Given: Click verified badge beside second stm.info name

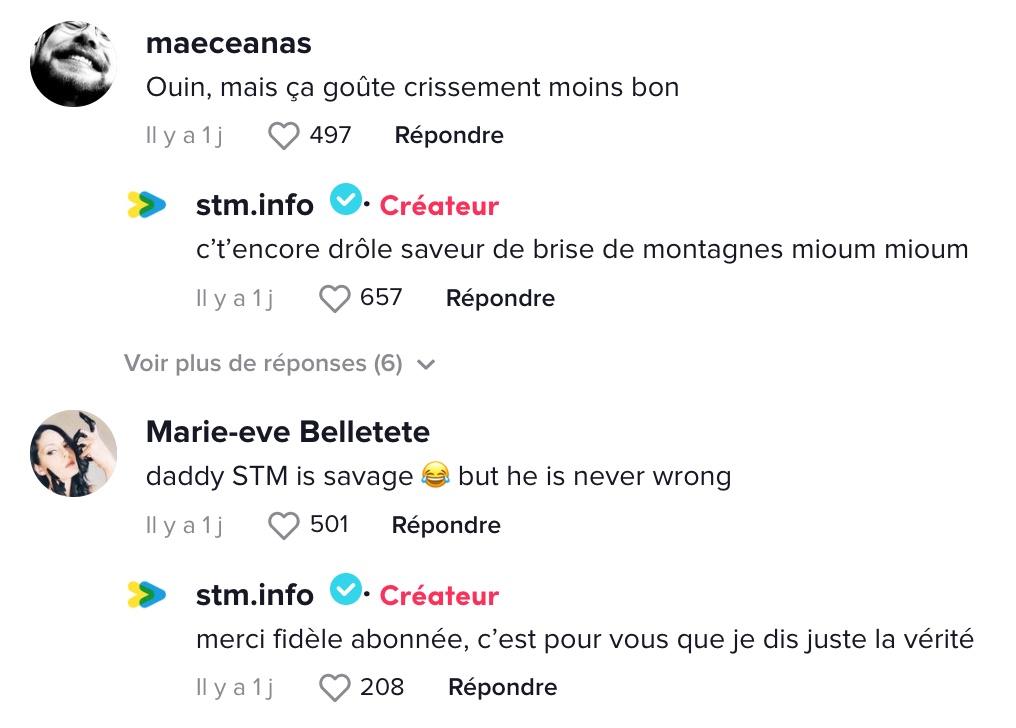Looking at the screenshot, I should point(345,589).
